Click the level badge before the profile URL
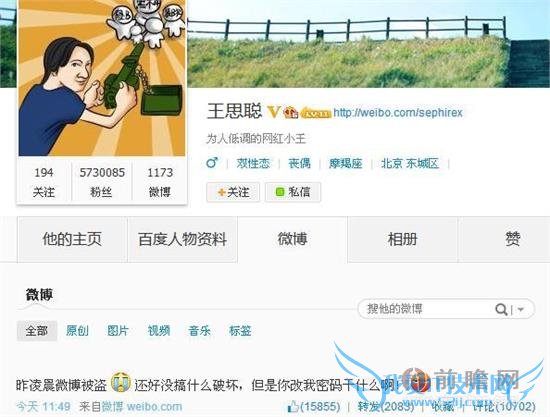The height and width of the screenshot is (417, 550). point(316,113)
